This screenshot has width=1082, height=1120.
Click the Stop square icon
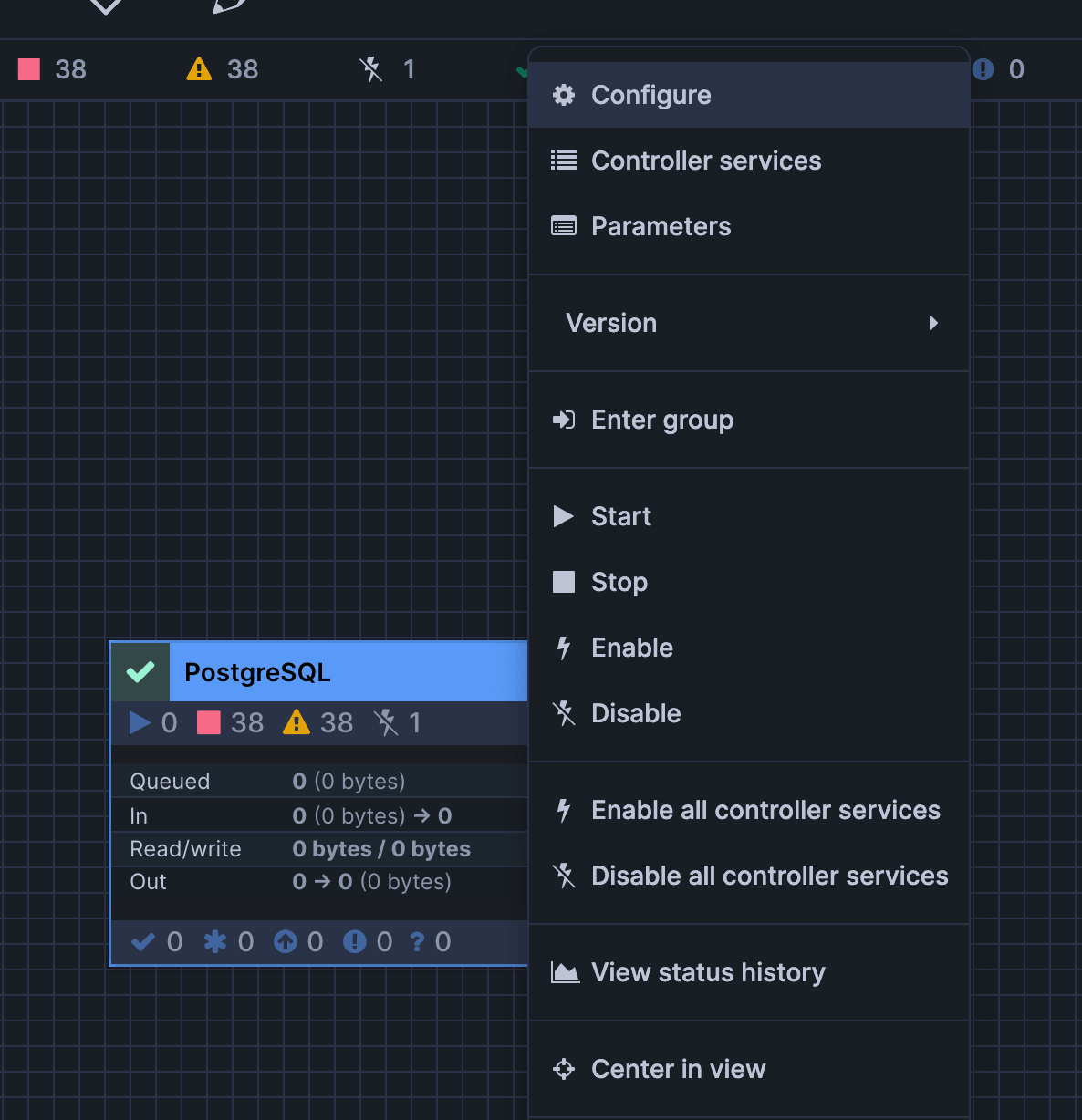pos(564,582)
